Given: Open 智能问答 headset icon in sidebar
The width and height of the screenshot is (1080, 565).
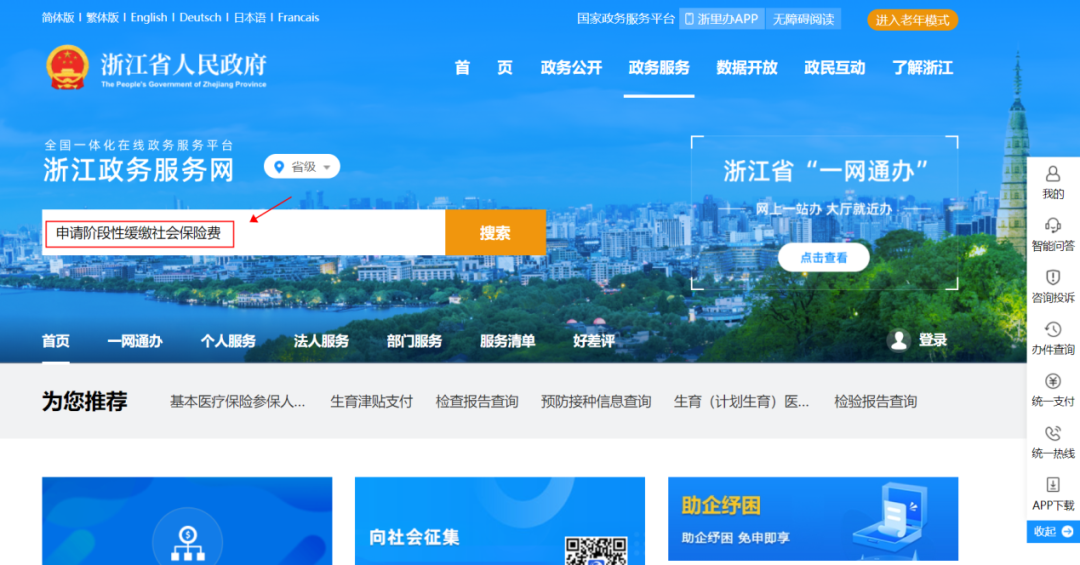Looking at the screenshot, I should 1052,225.
